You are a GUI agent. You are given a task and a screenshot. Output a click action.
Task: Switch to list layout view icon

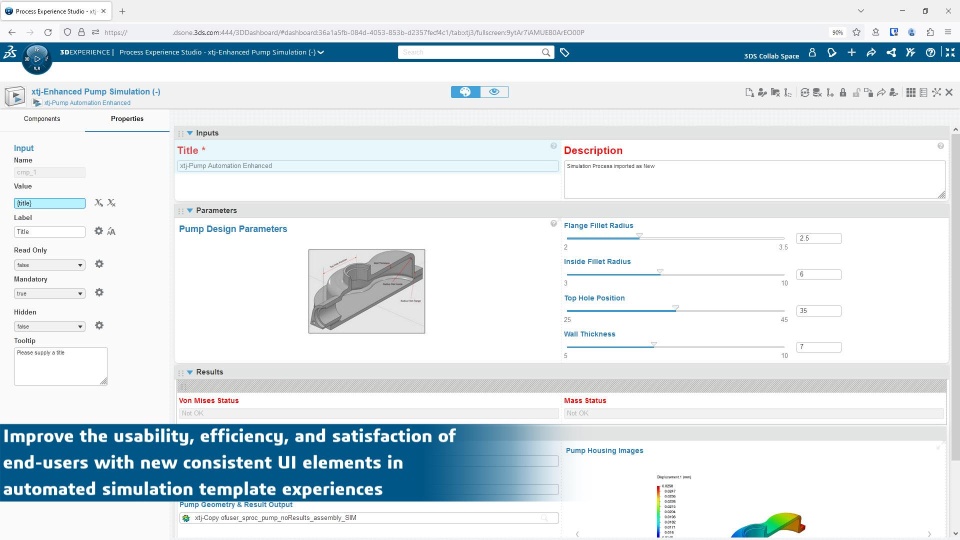coord(923,92)
